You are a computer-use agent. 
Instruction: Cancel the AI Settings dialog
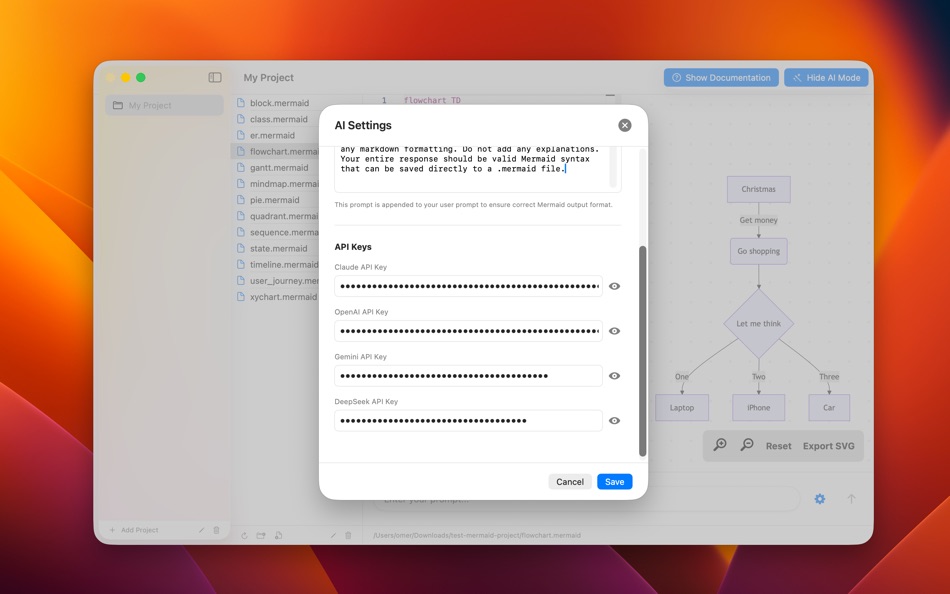pyautogui.click(x=570, y=481)
